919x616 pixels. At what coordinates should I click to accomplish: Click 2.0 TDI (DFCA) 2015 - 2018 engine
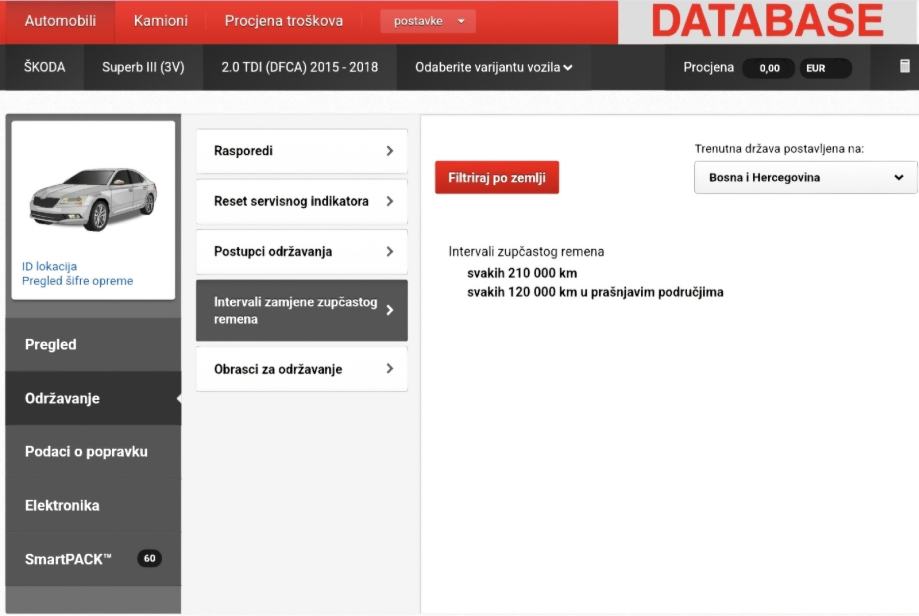(x=299, y=67)
